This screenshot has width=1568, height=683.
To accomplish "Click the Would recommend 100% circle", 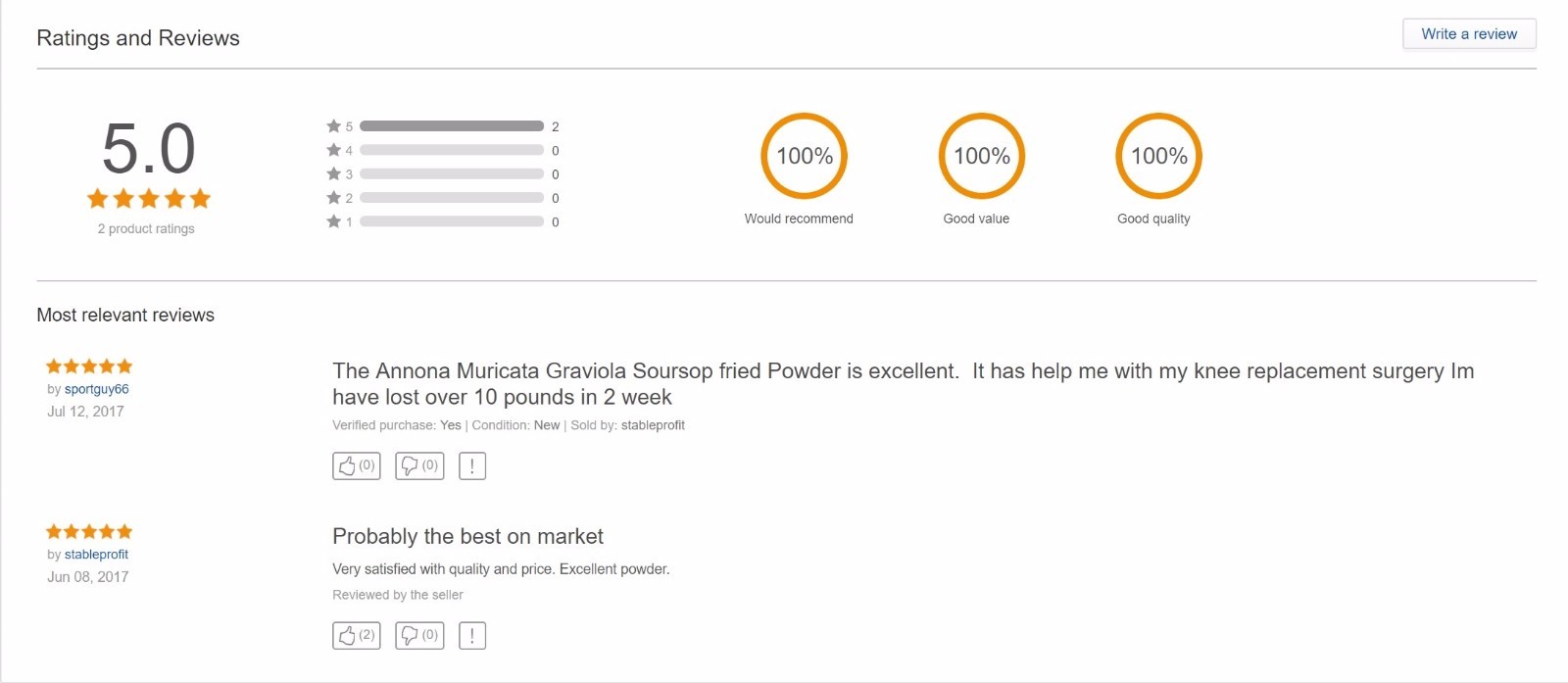I will coord(804,156).
